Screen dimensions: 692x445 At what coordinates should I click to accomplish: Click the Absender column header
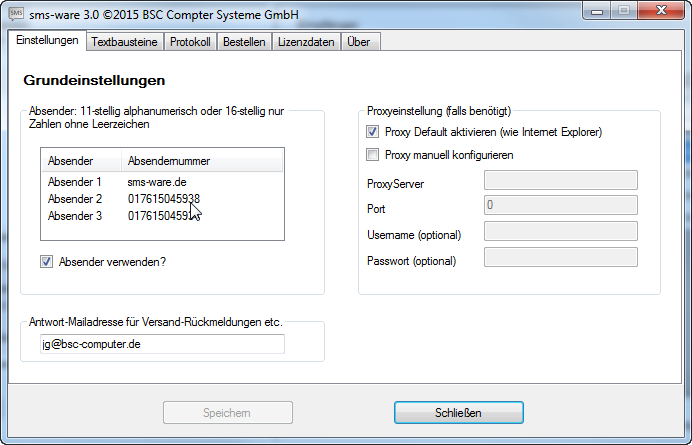tap(82, 161)
